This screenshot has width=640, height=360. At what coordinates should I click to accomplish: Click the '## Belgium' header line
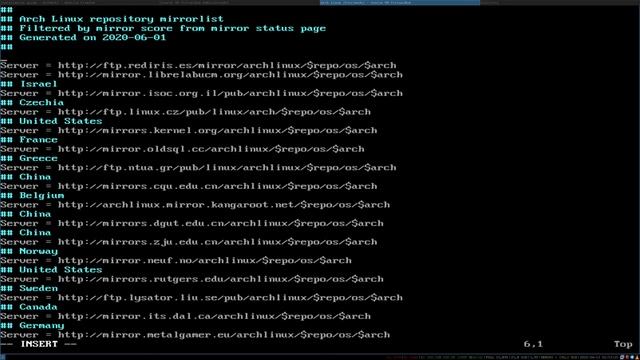[32, 196]
